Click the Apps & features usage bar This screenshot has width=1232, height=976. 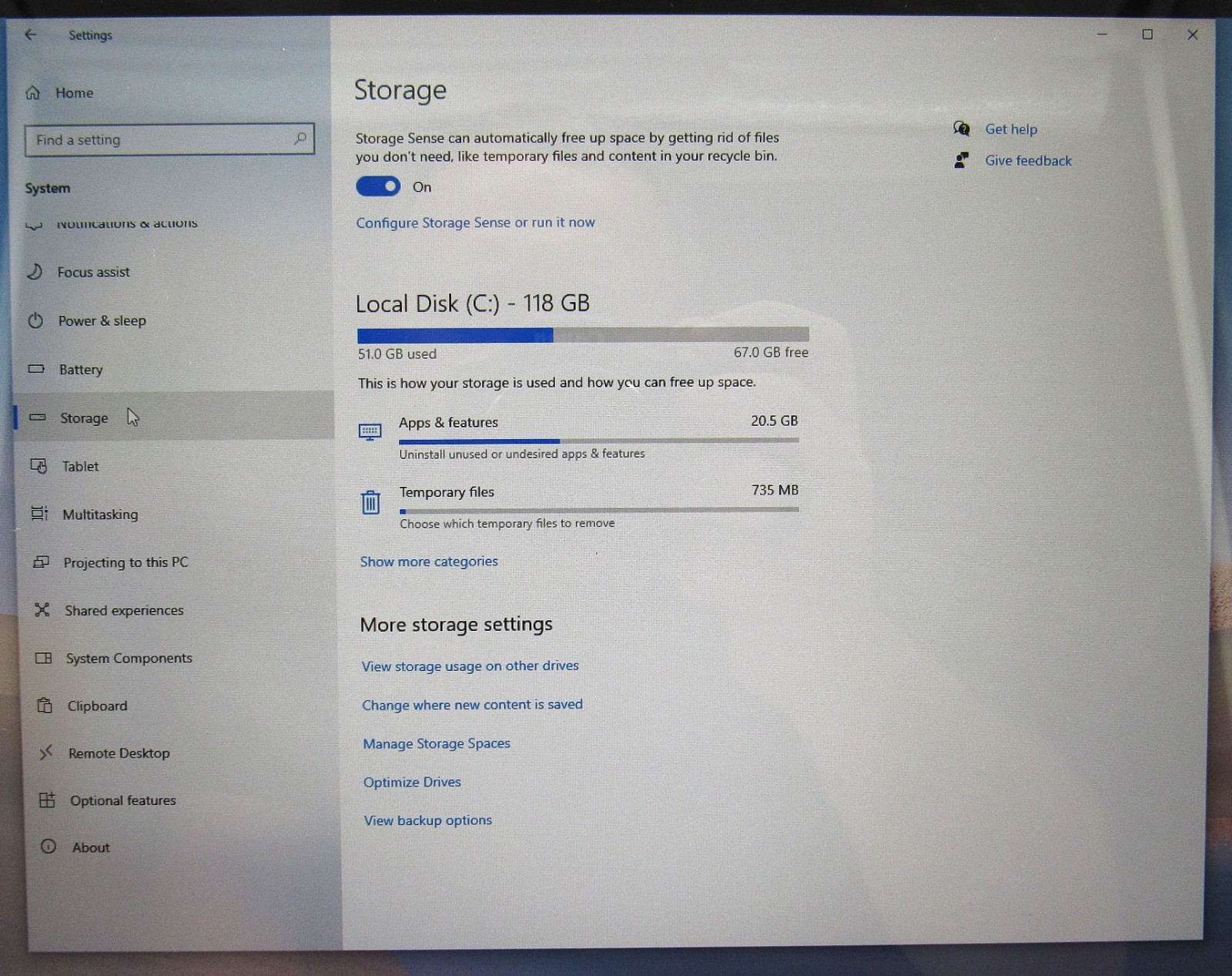(599, 441)
